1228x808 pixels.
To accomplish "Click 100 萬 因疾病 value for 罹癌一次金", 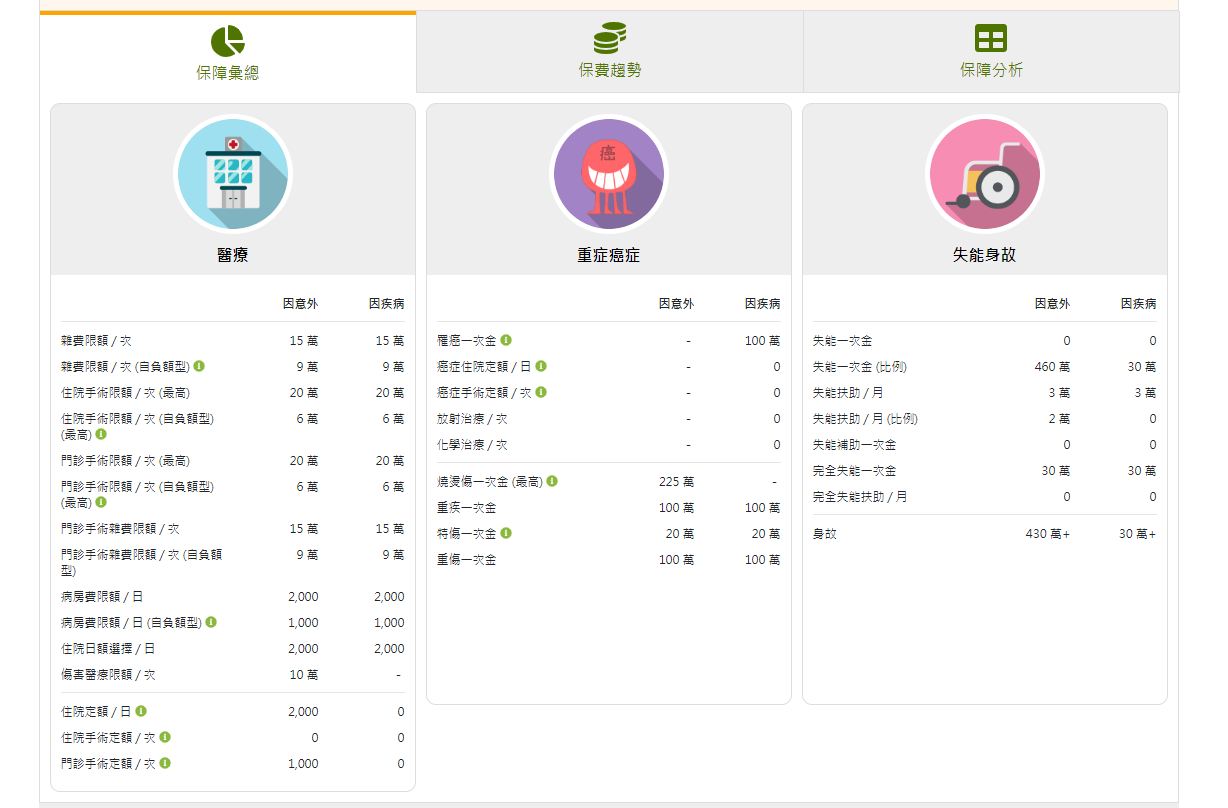I will [762, 341].
